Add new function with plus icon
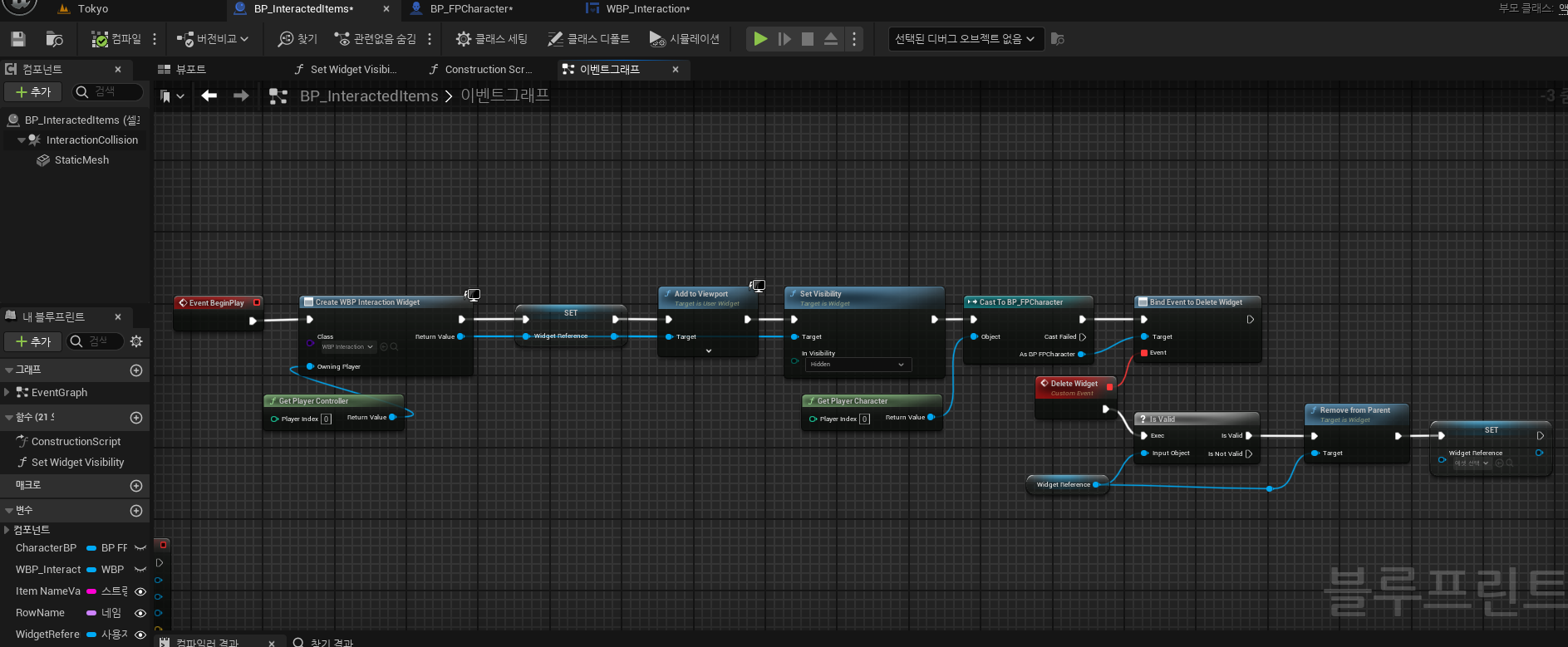1568x647 pixels. (x=137, y=418)
